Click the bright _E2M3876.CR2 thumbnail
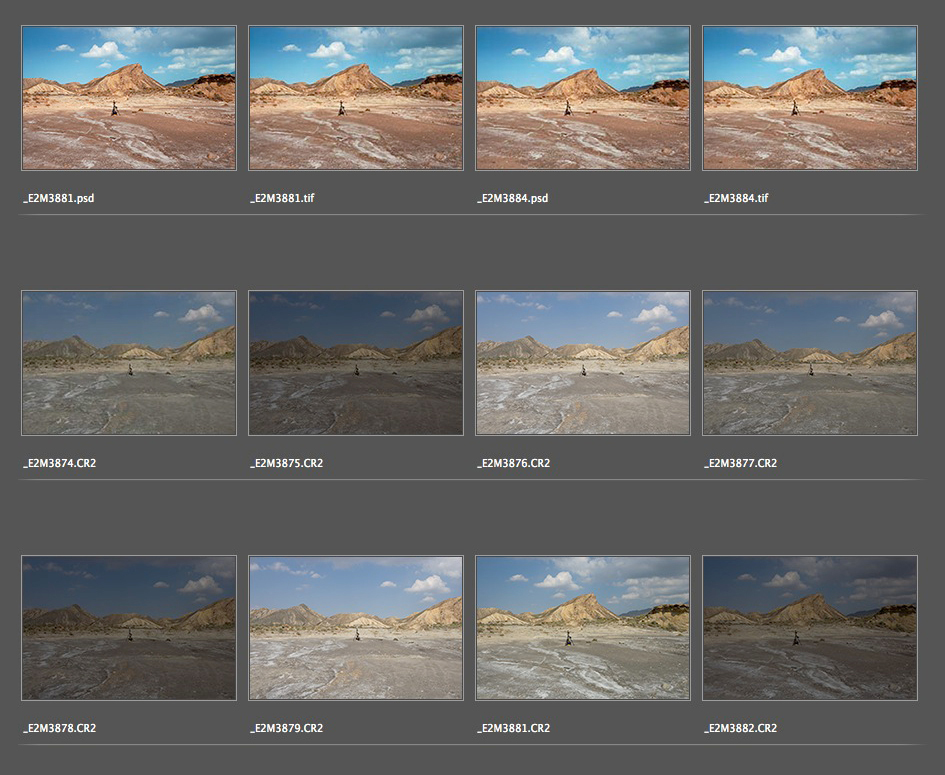The width and height of the screenshot is (945, 775). coord(583,363)
